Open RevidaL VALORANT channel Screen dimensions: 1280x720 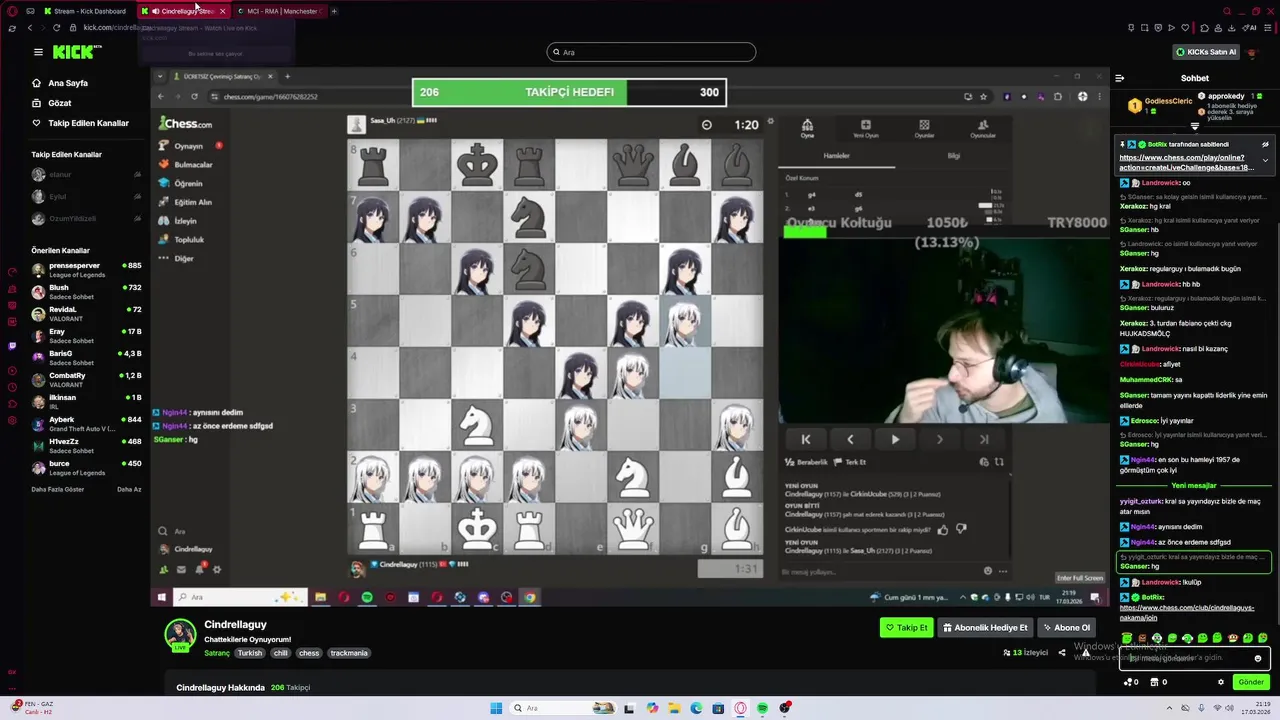click(88, 313)
